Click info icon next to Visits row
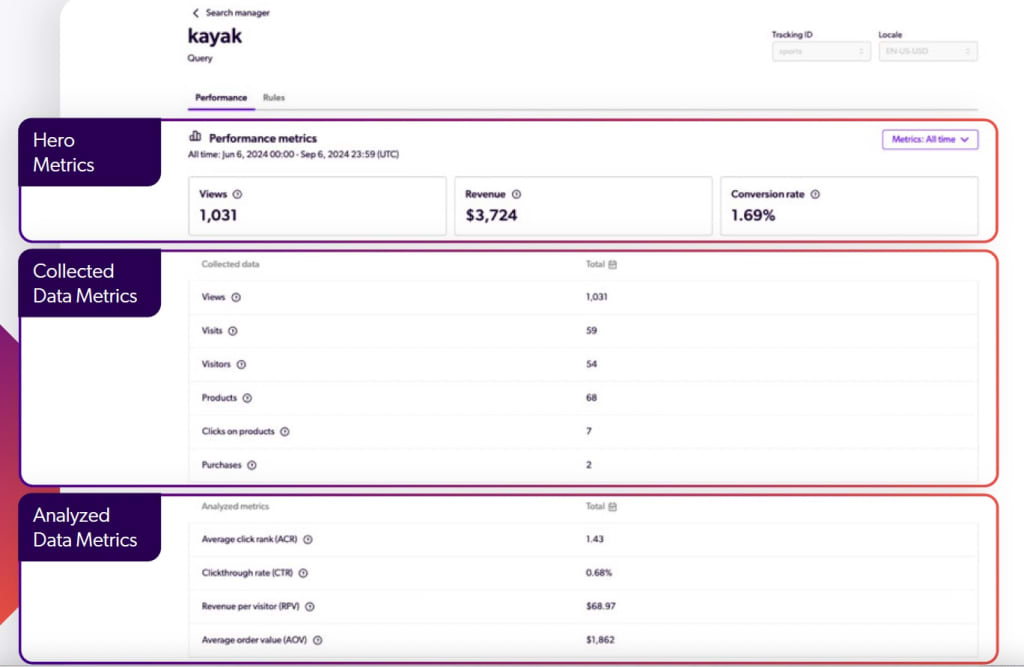This screenshot has height=667, width=1024. click(x=233, y=331)
